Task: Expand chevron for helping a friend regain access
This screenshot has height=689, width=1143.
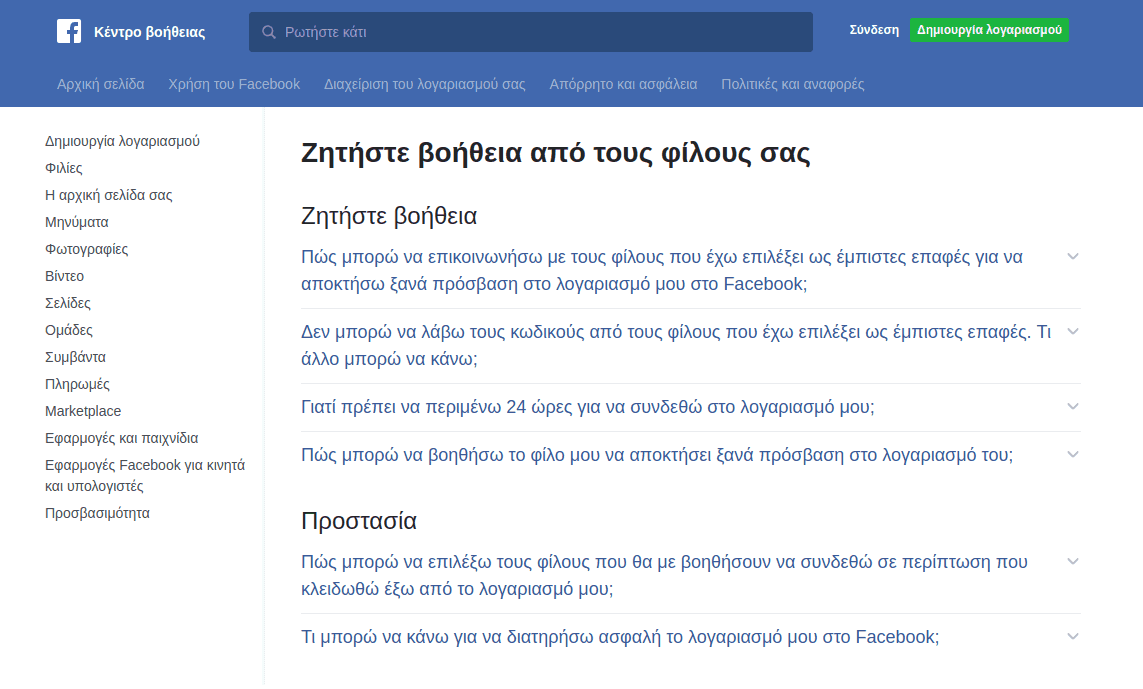Action: (1072, 455)
